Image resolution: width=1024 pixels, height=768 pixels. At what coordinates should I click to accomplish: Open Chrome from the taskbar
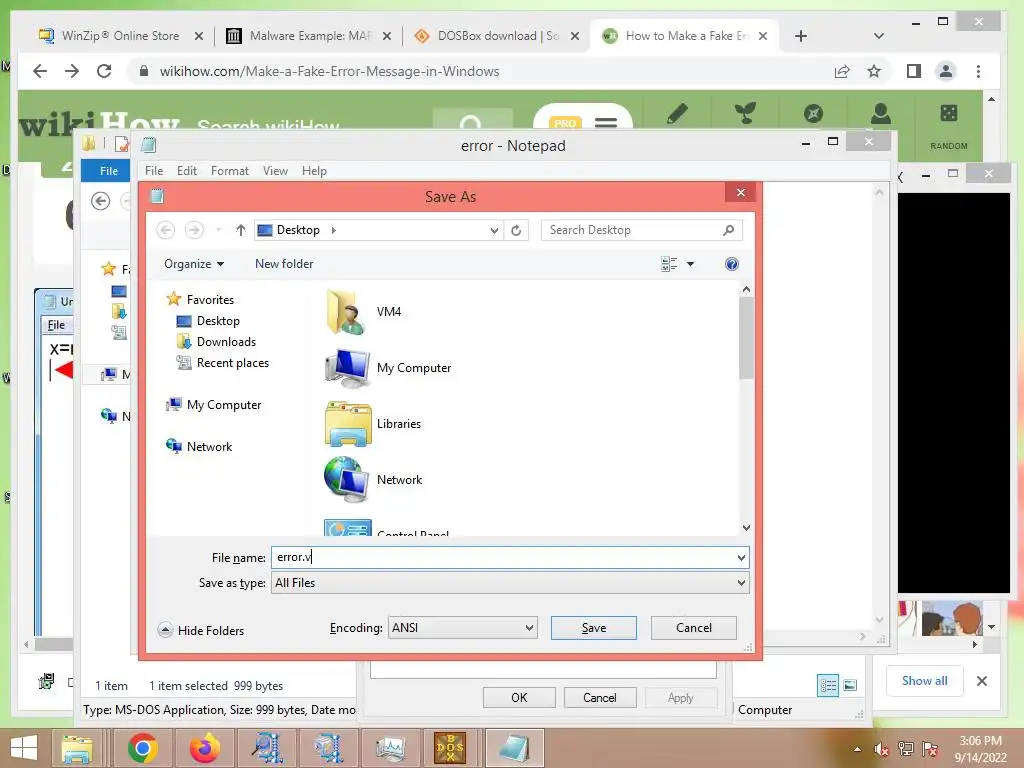coord(142,748)
